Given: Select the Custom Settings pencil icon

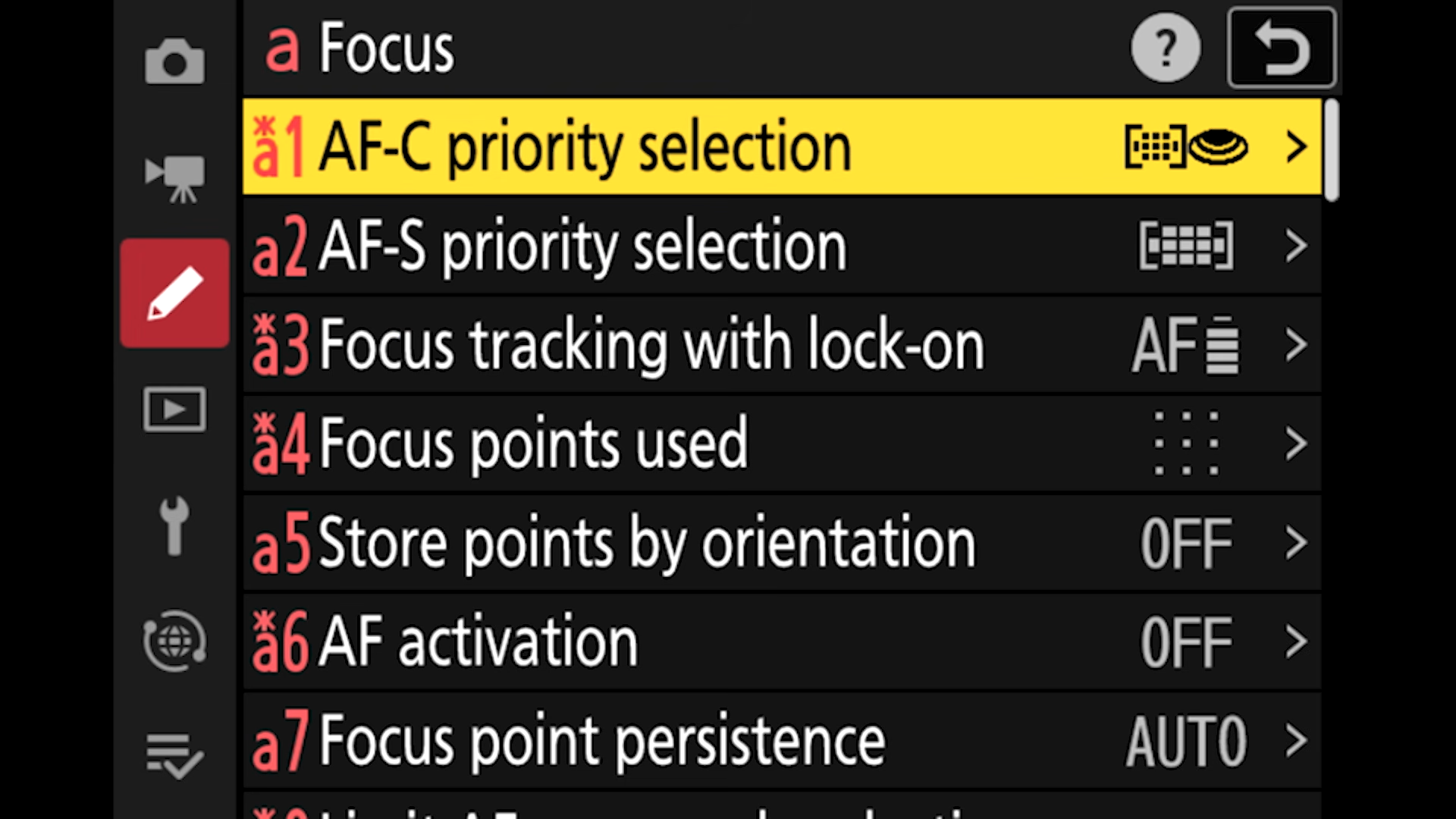Looking at the screenshot, I should [x=174, y=293].
